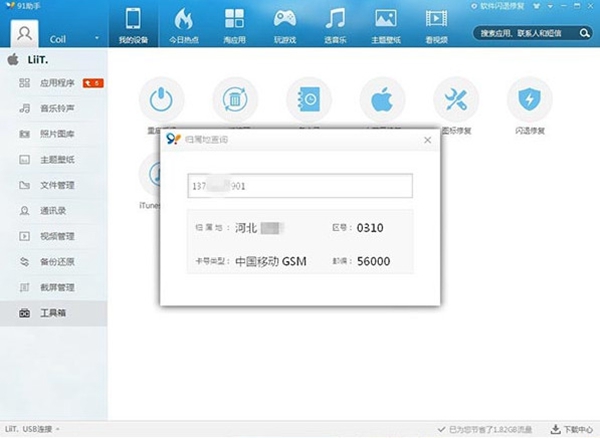Open the 选音乐 music tab
Viewport: 600px width, 438px height.
(335, 24)
